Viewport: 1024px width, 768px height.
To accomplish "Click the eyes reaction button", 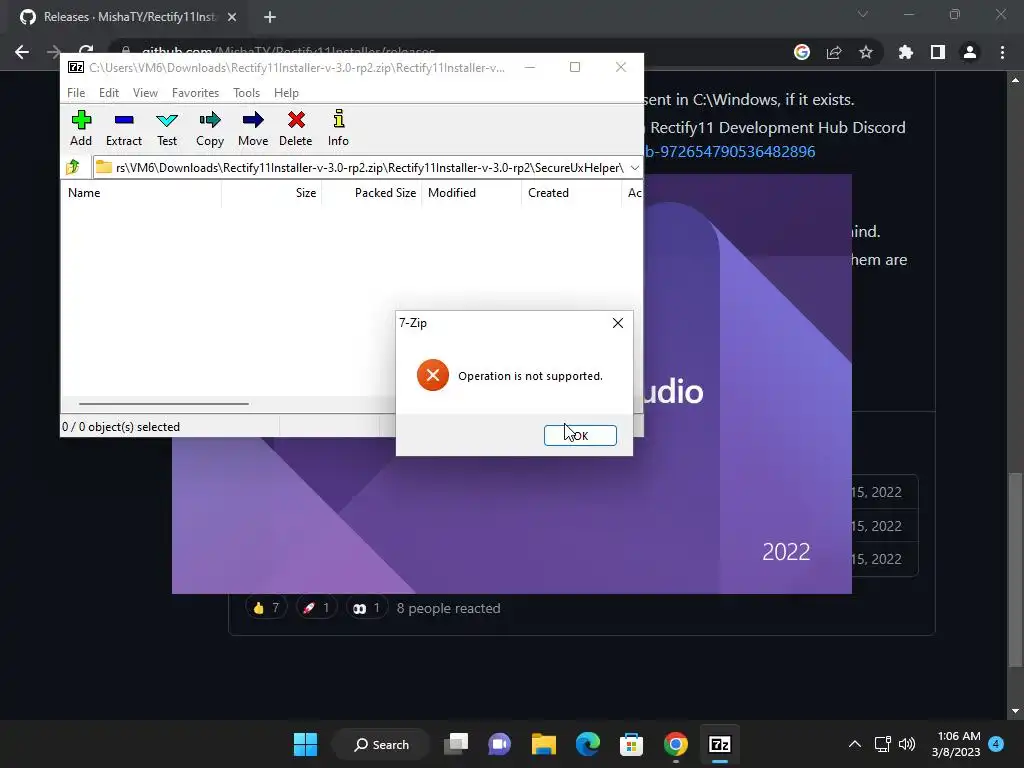I will pos(366,608).
